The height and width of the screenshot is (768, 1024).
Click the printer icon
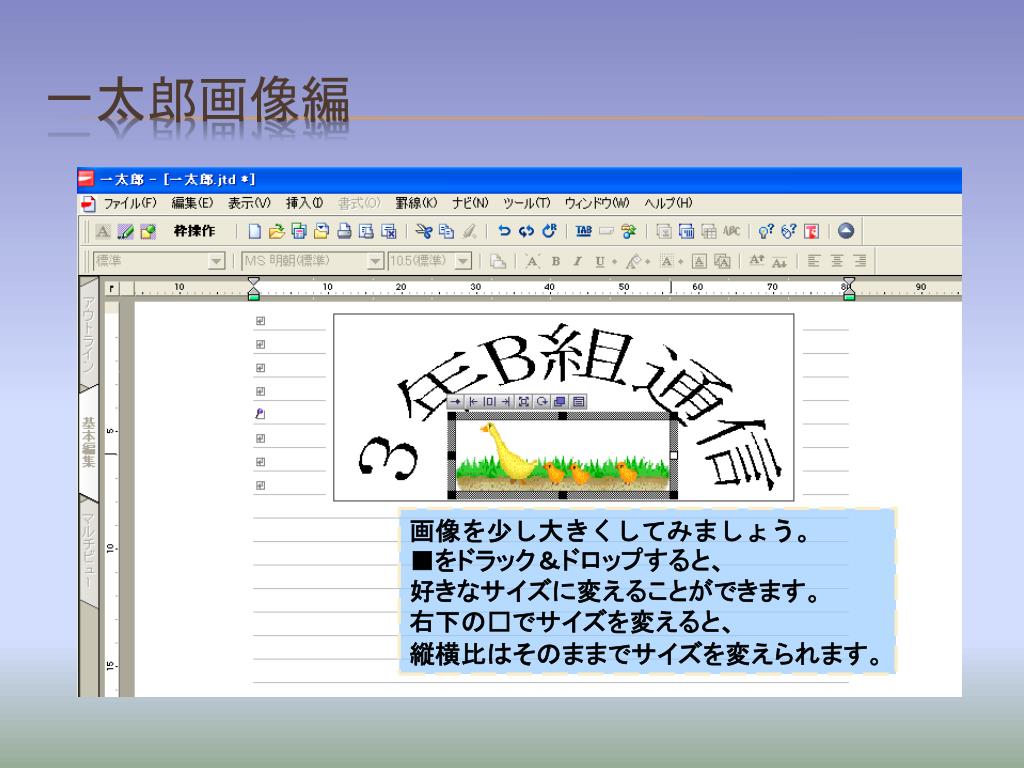(x=344, y=231)
